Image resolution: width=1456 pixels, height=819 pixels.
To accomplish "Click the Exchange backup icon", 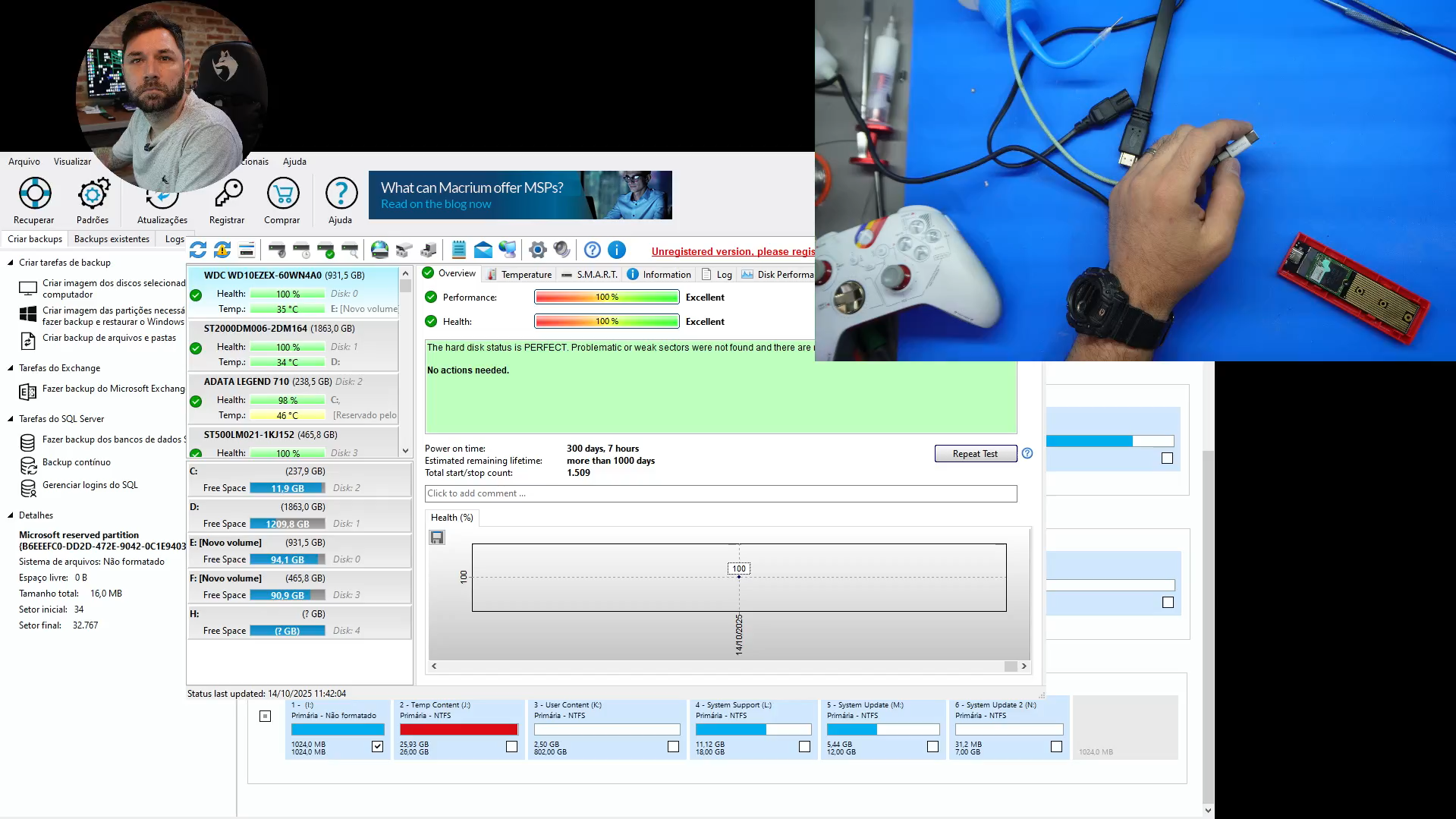I will pyautogui.click(x=28, y=392).
